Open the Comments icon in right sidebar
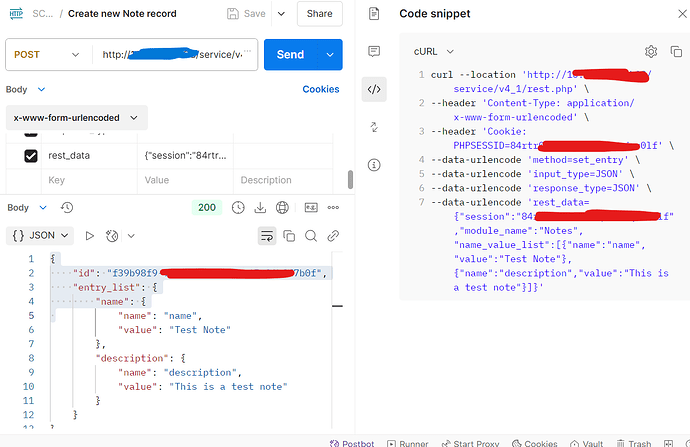Screen dimensions: 690x447 coord(374,51)
